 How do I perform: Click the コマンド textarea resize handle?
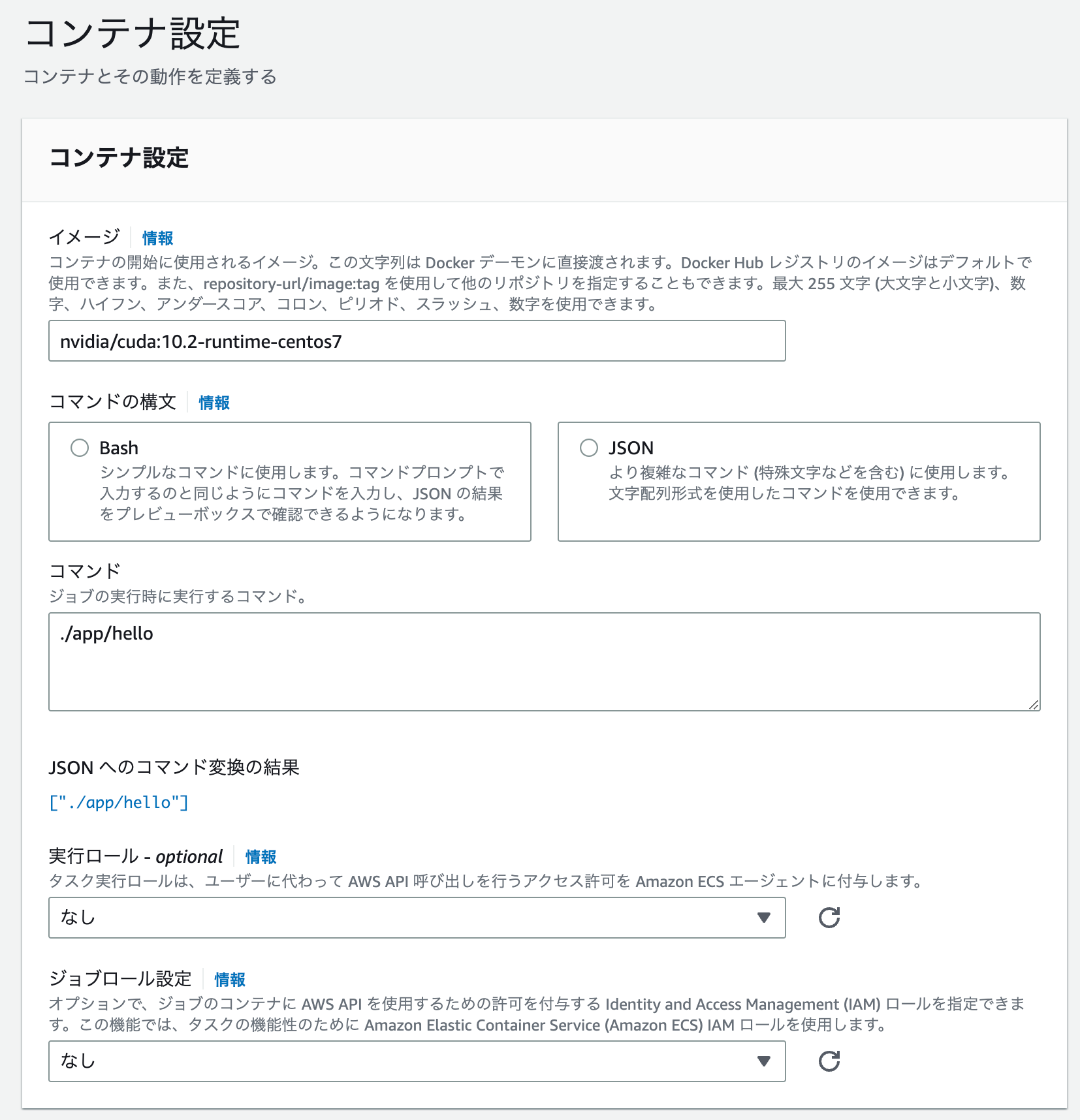pos(1035,704)
